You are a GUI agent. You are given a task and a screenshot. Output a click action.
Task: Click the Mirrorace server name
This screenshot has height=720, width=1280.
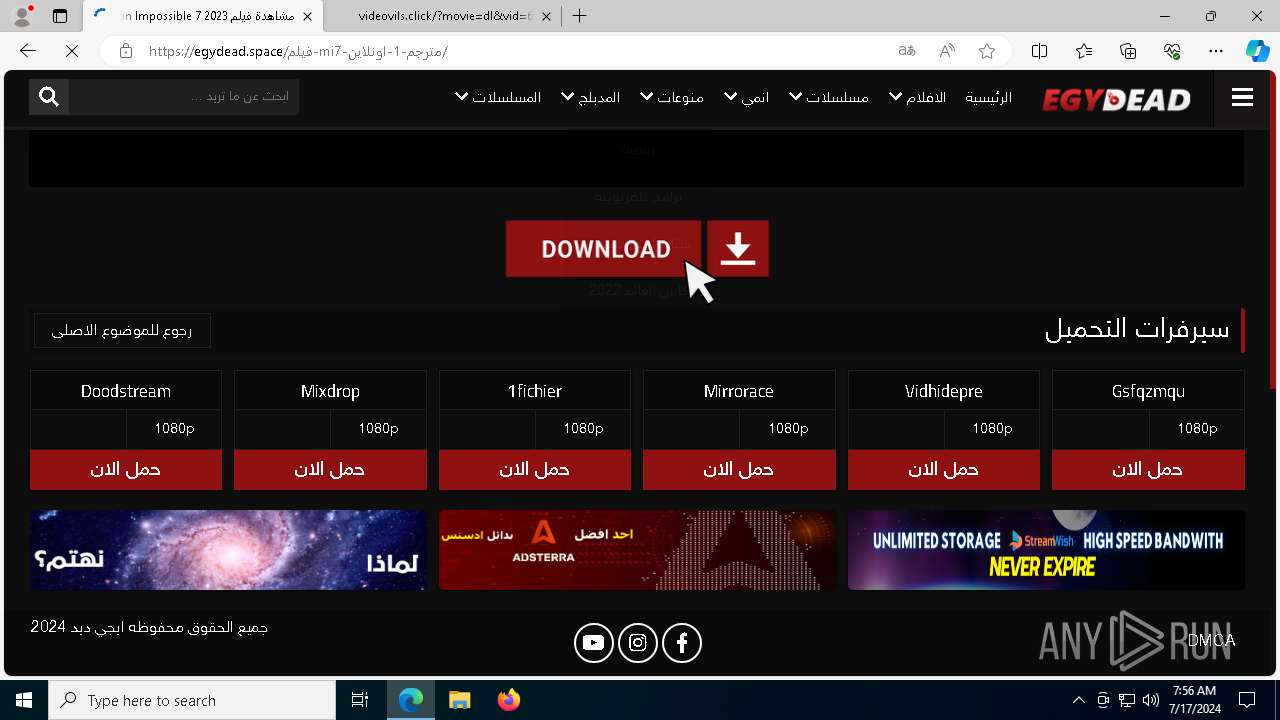pos(739,391)
